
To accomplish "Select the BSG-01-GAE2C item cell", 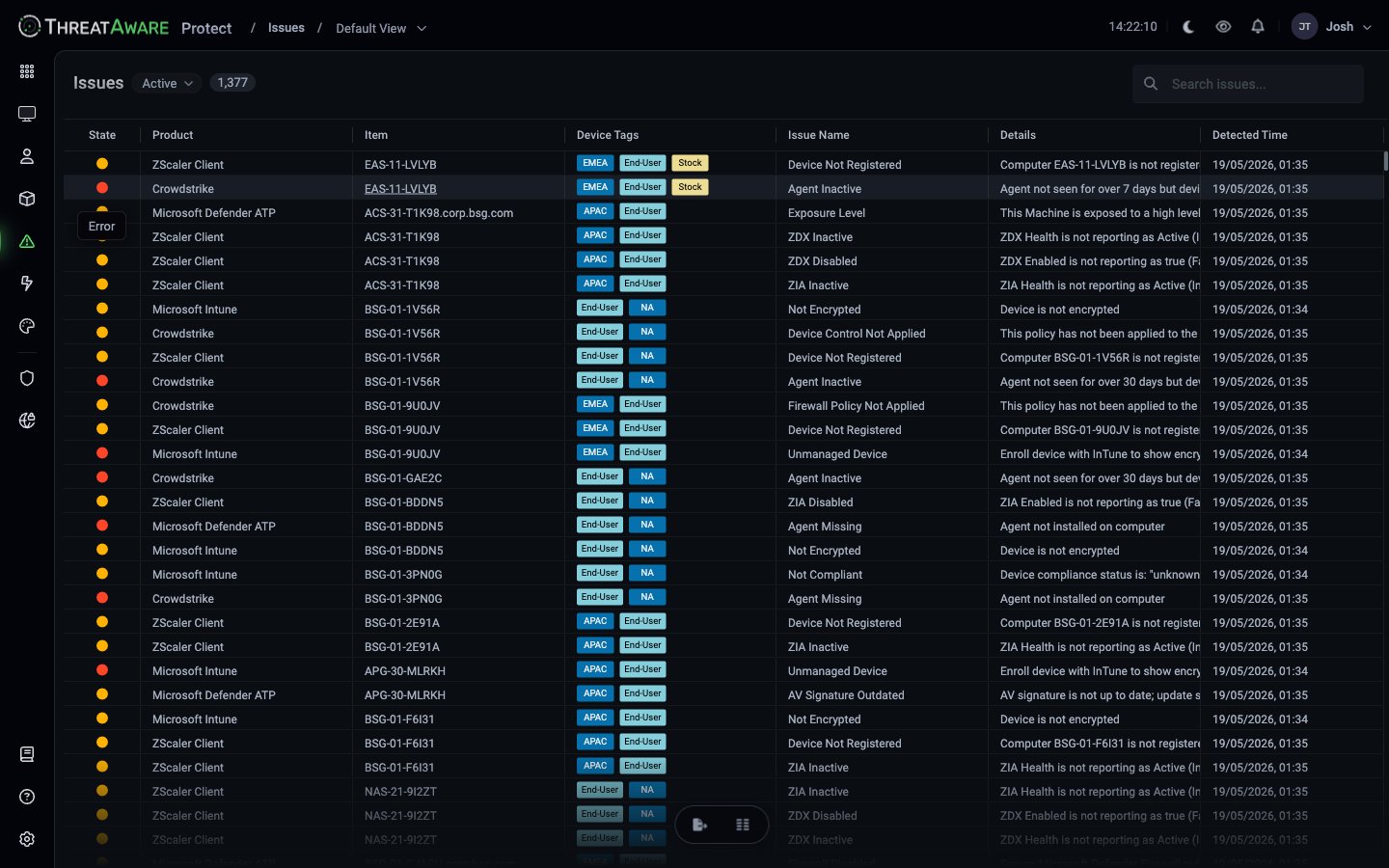I will pyautogui.click(x=403, y=478).
